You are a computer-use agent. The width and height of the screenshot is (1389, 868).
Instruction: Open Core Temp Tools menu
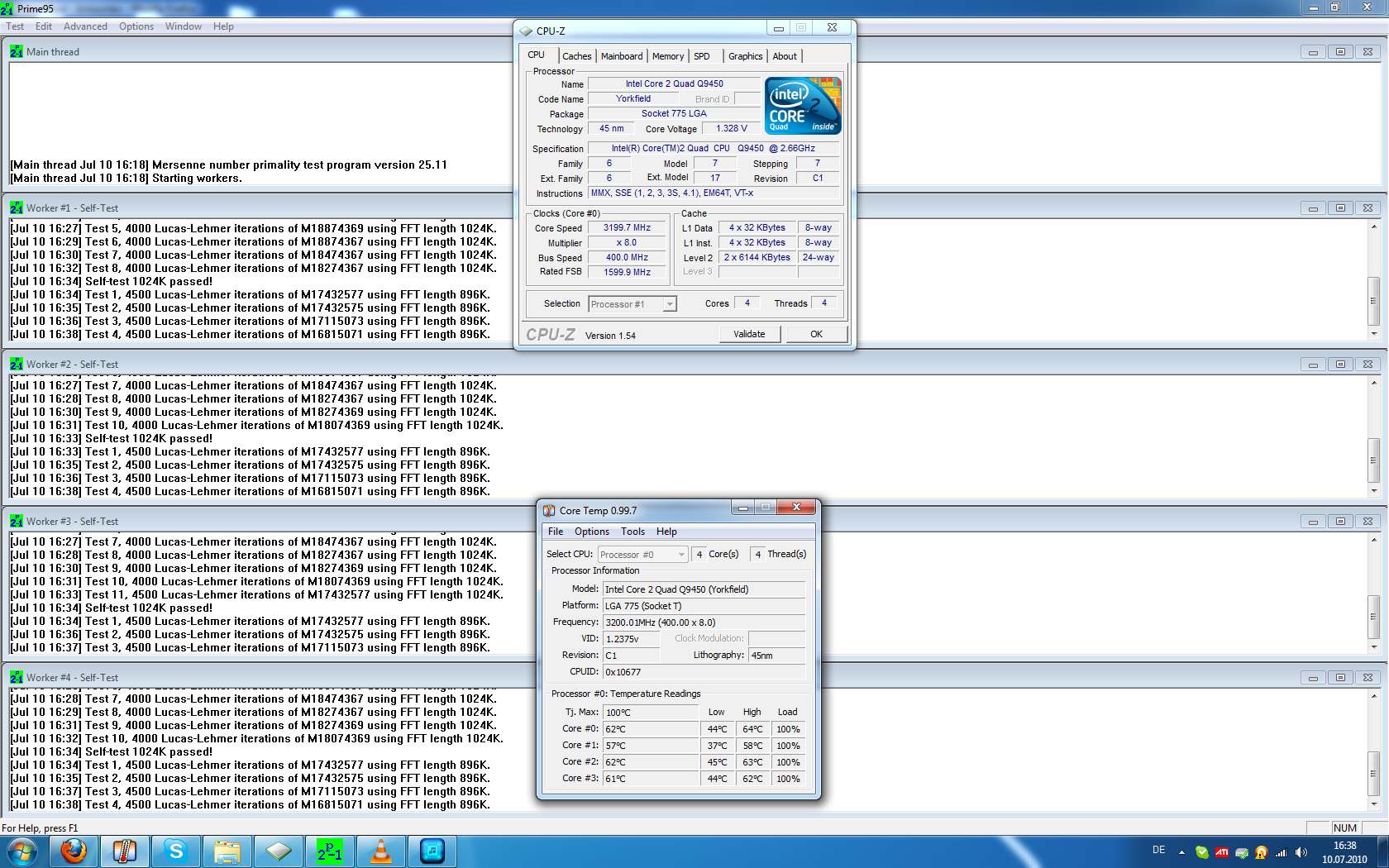632,532
